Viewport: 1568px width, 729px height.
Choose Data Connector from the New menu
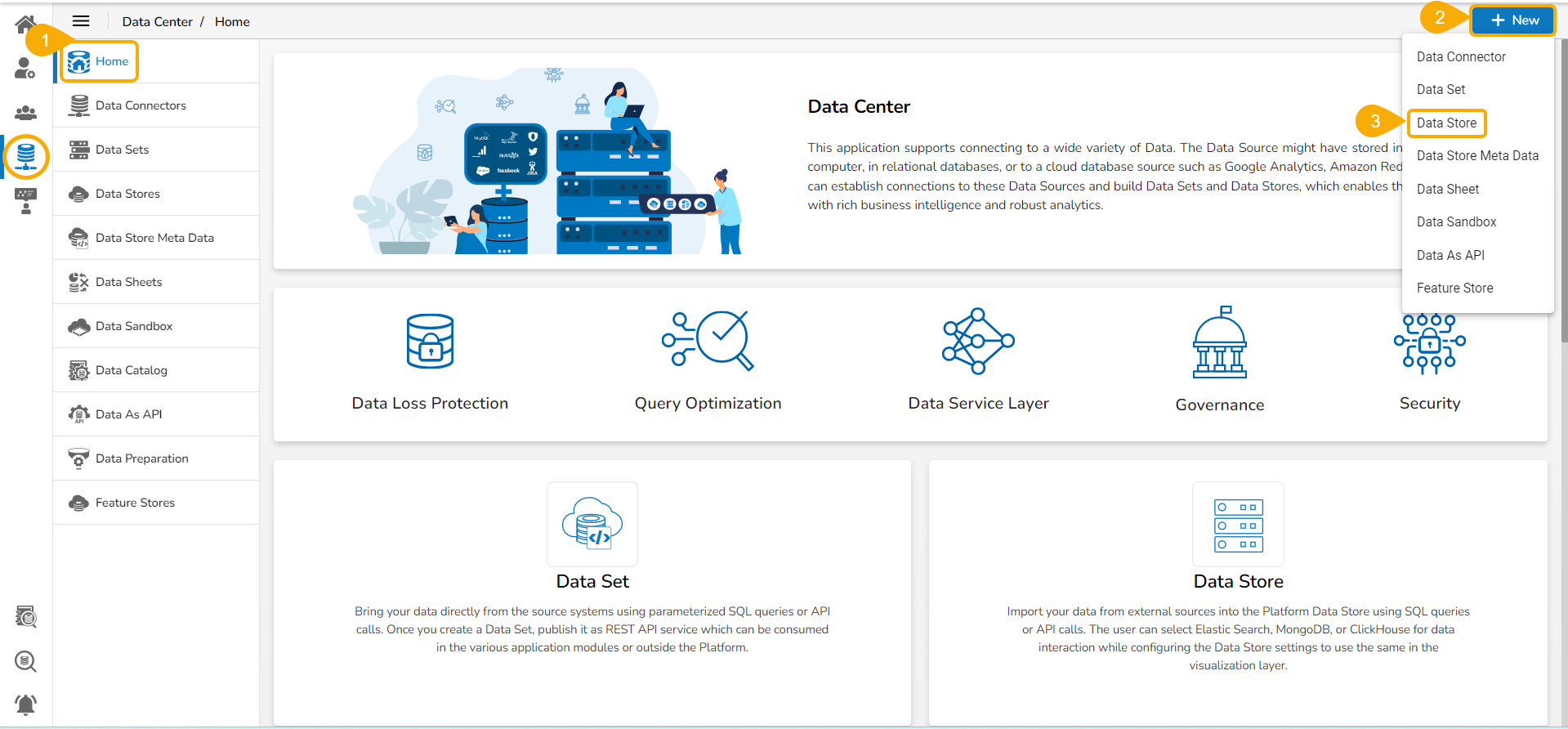pos(1461,56)
